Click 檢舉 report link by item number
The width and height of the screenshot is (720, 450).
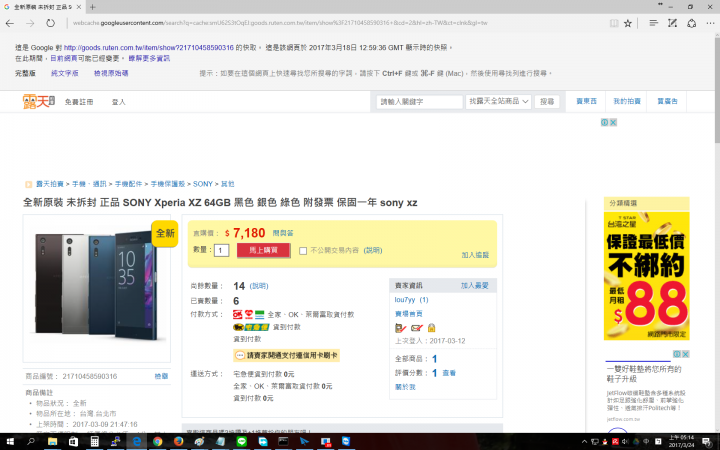click(x=161, y=376)
